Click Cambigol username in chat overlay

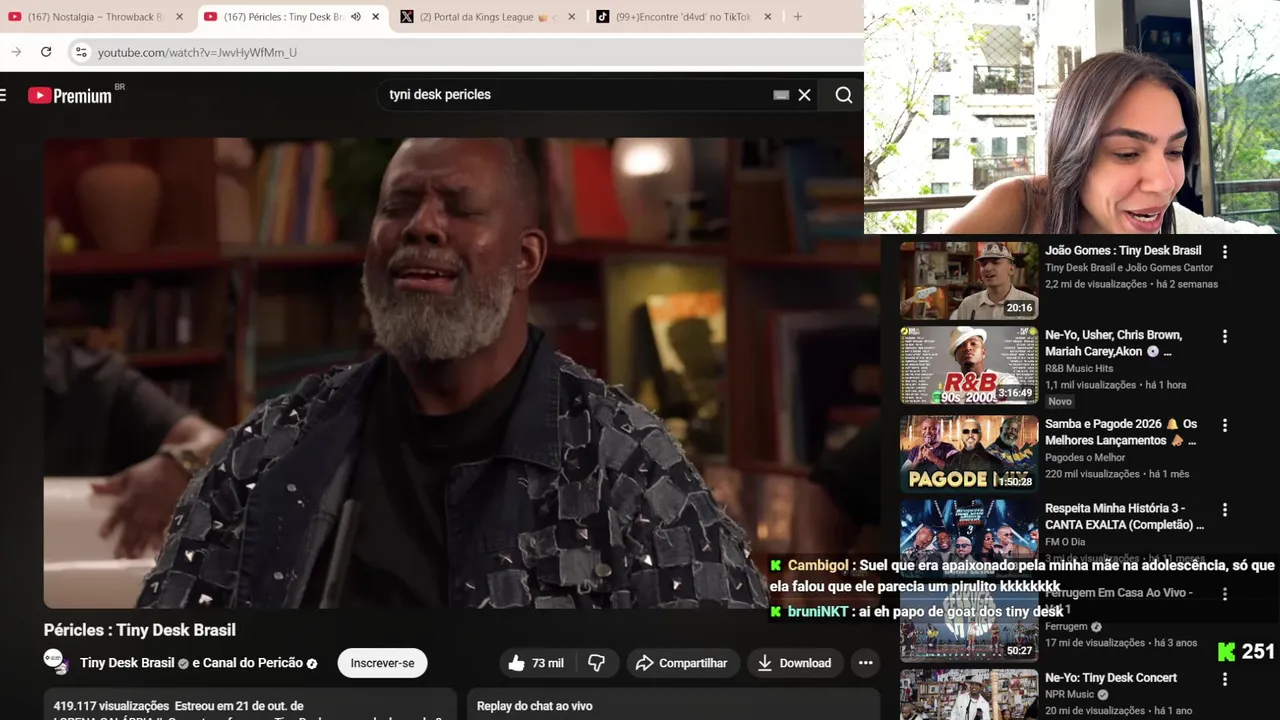tap(818, 565)
